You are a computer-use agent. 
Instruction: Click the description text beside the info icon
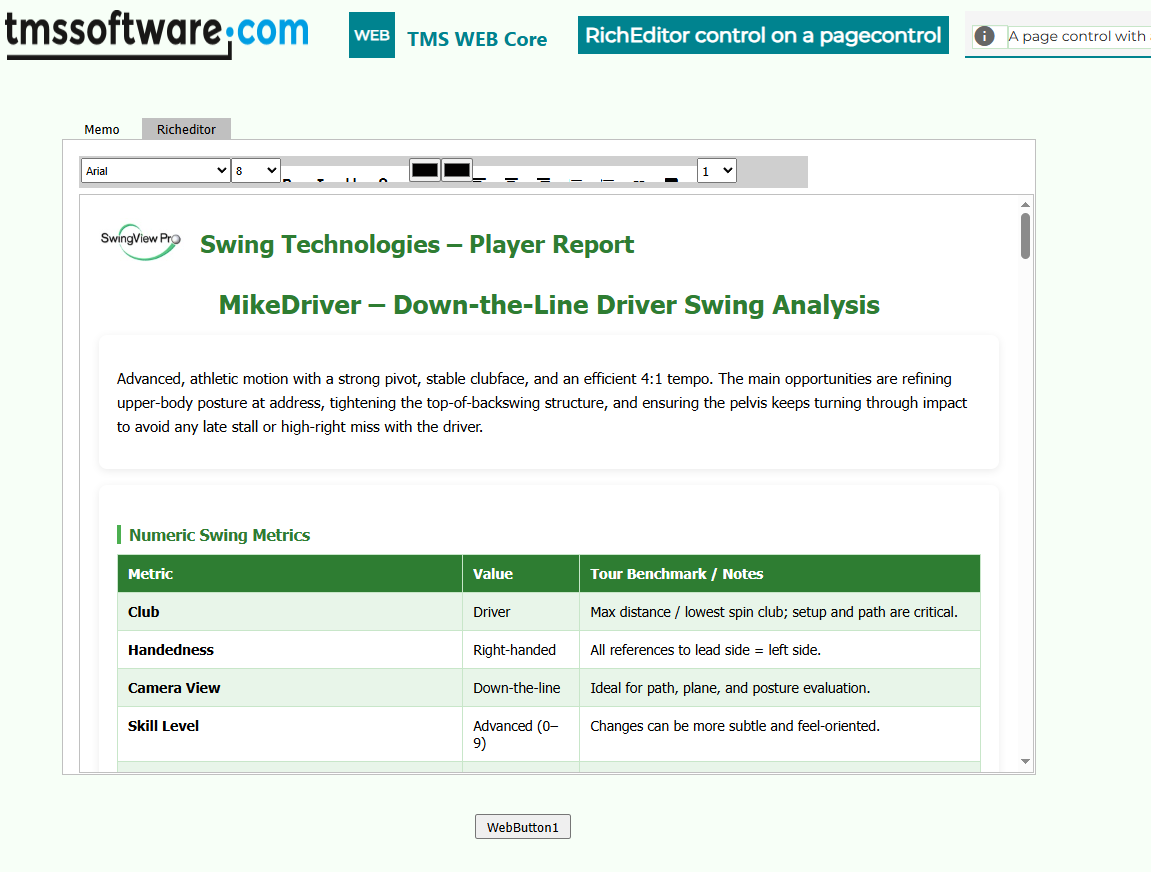tap(1078, 36)
